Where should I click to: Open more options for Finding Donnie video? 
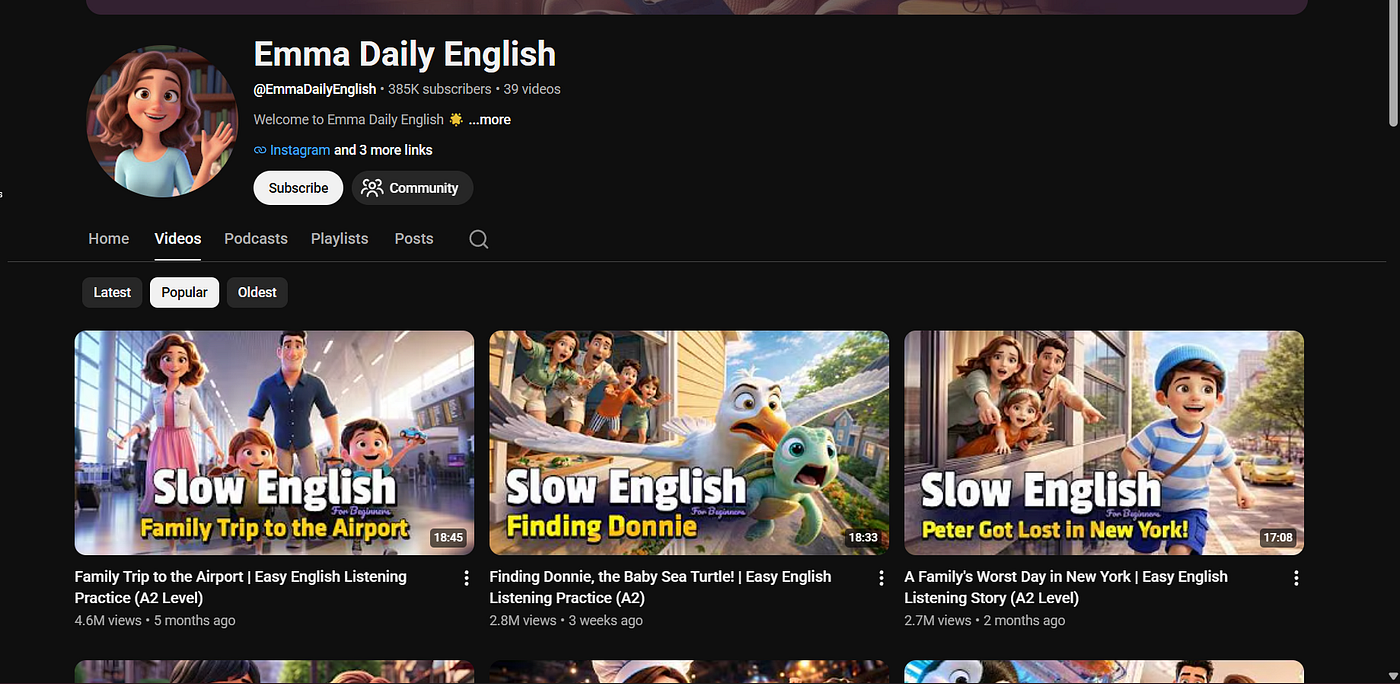881,578
